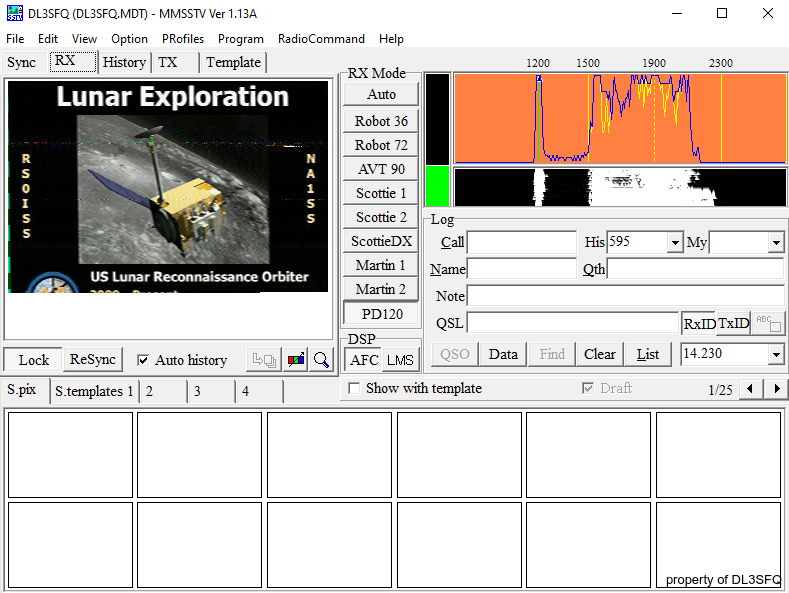Select Scottie 2 RX mode
The height and width of the screenshot is (593, 789).
click(x=381, y=217)
